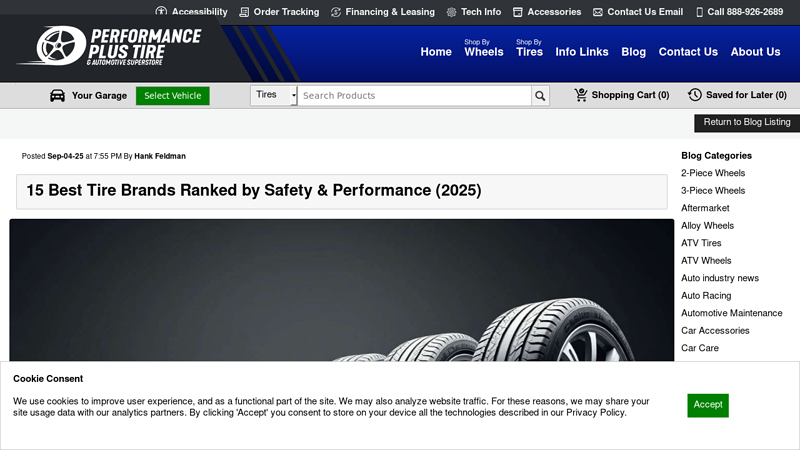This screenshot has height=450, width=800.
Task: Open the Accessories link
Action: click(x=554, y=12)
